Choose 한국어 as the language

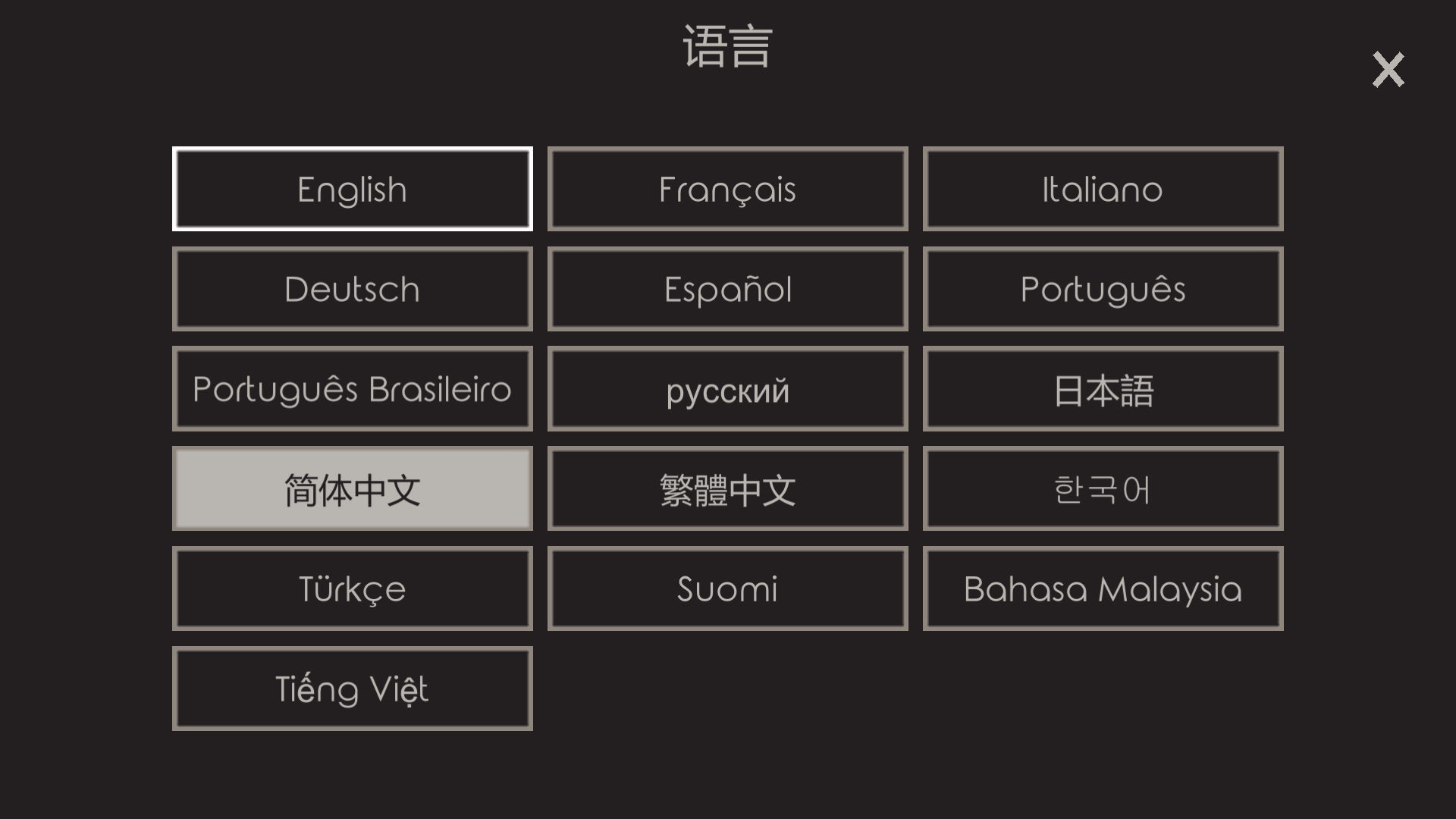tap(1103, 489)
